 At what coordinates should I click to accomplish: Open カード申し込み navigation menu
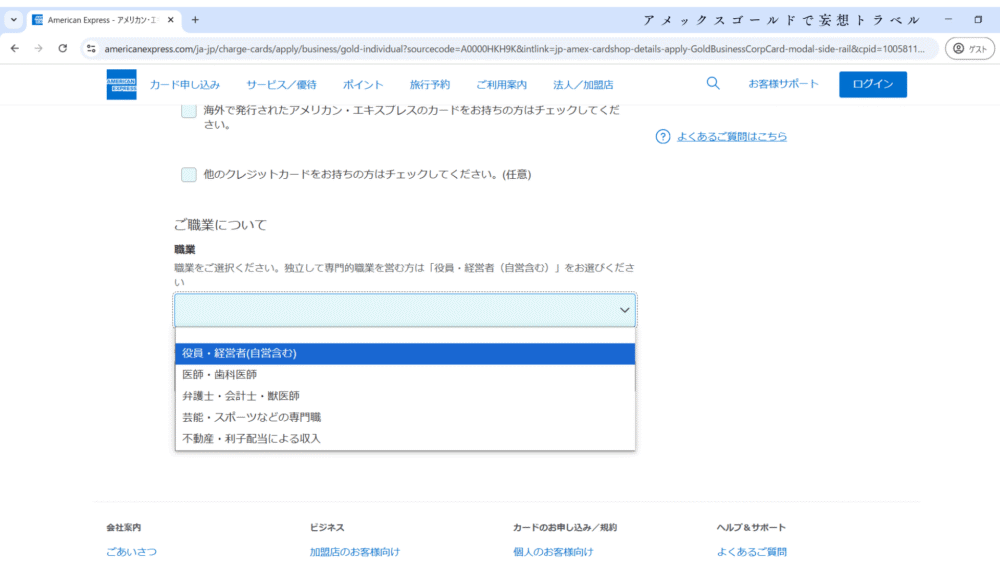tap(185, 85)
